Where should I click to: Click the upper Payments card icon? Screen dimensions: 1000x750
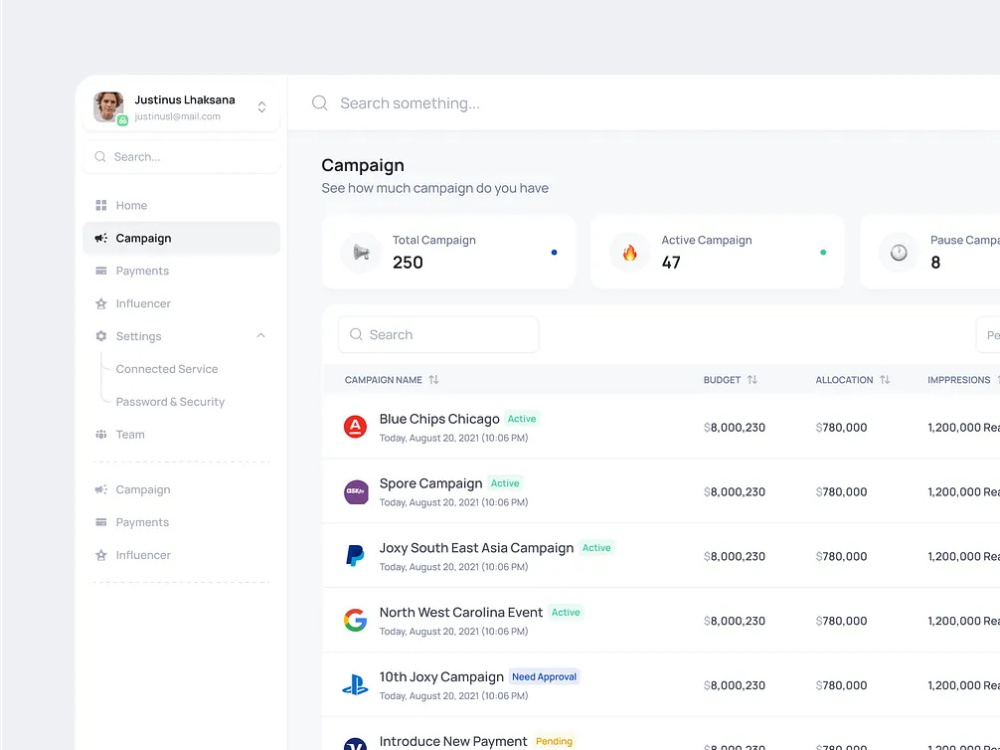(101, 270)
